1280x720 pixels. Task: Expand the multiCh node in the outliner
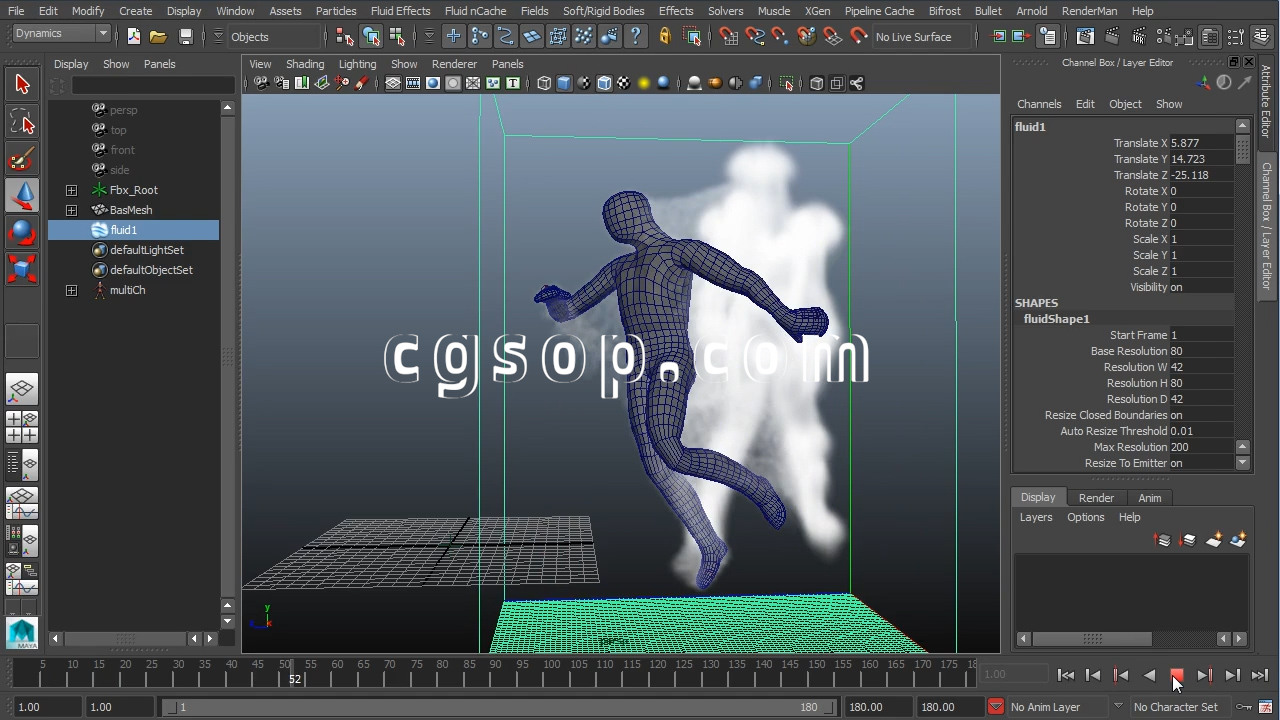(x=71, y=290)
